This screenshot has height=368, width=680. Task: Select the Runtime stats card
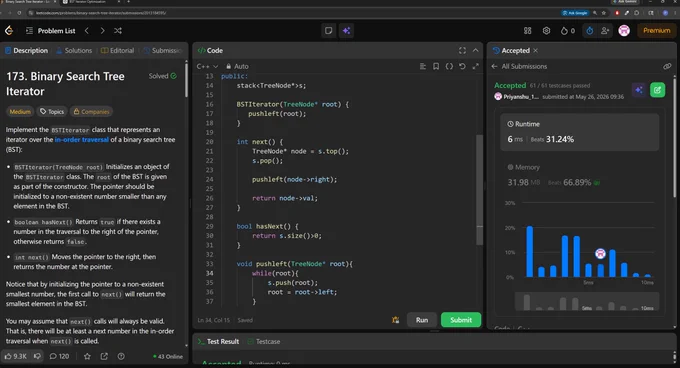[x=580, y=132]
